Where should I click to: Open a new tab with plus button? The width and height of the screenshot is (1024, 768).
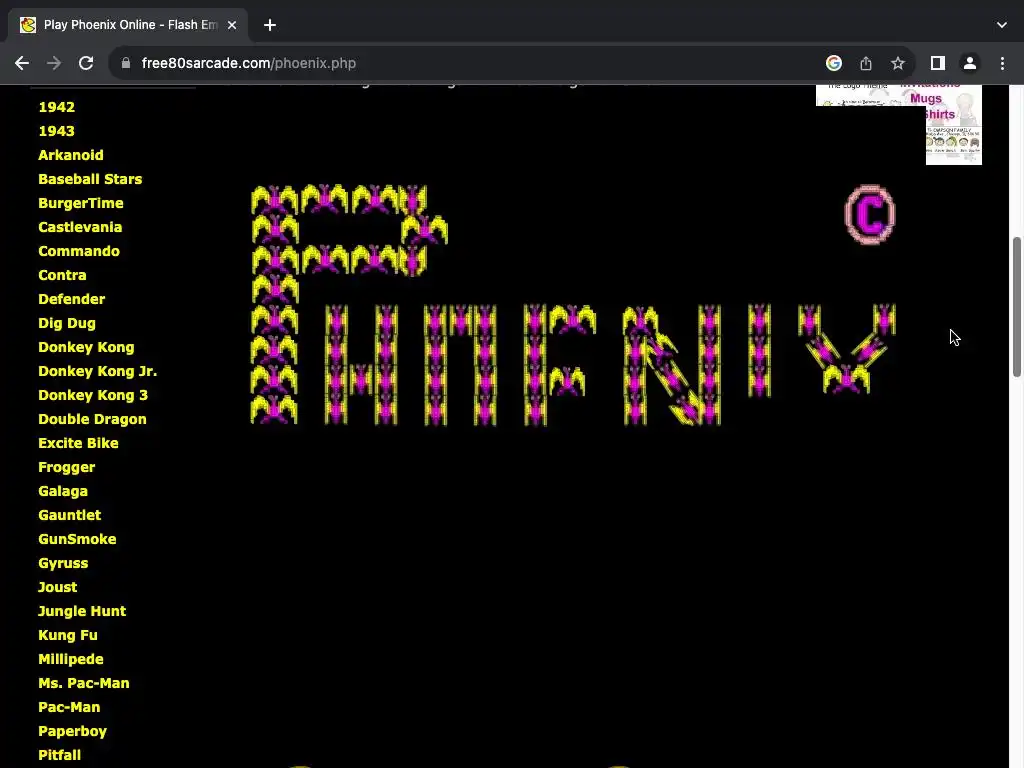[x=270, y=25]
